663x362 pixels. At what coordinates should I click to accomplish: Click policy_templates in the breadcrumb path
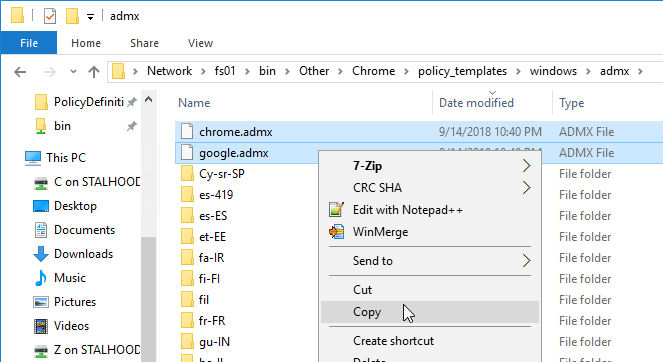click(462, 71)
